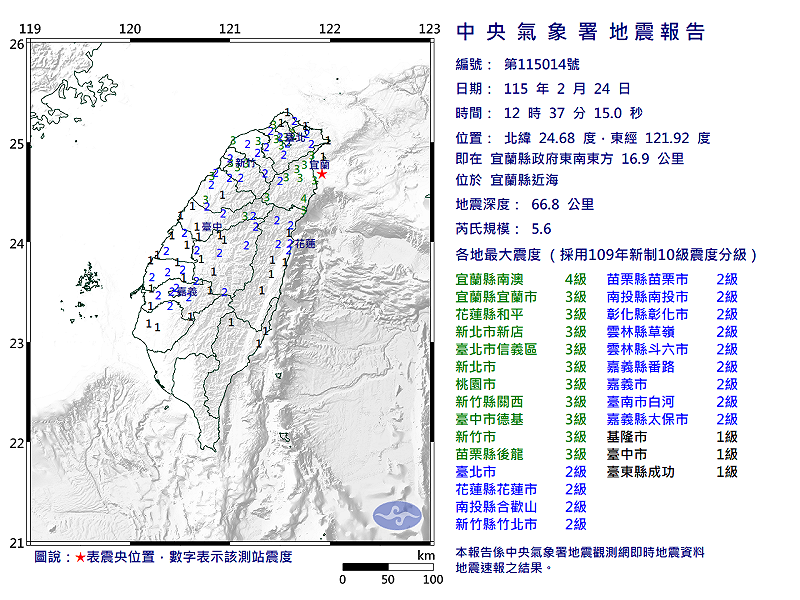This screenshot has height=600, width=800.
Task: Click the 宜蘭 label on the map
Action: 319,163
